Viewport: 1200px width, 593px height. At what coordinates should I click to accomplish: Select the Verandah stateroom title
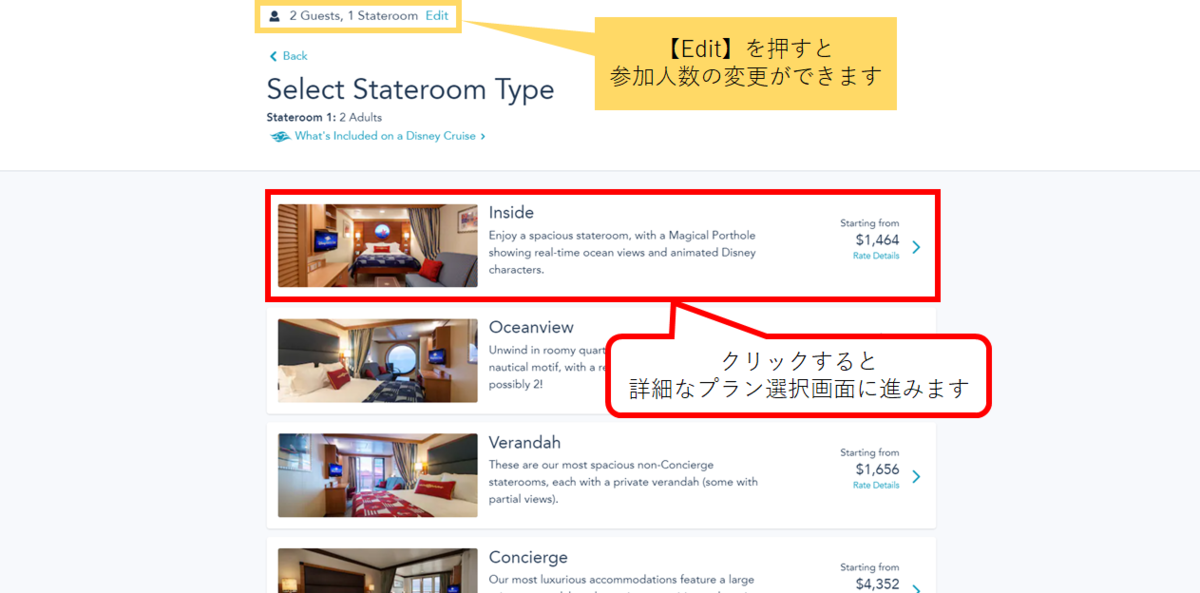click(525, 442)
